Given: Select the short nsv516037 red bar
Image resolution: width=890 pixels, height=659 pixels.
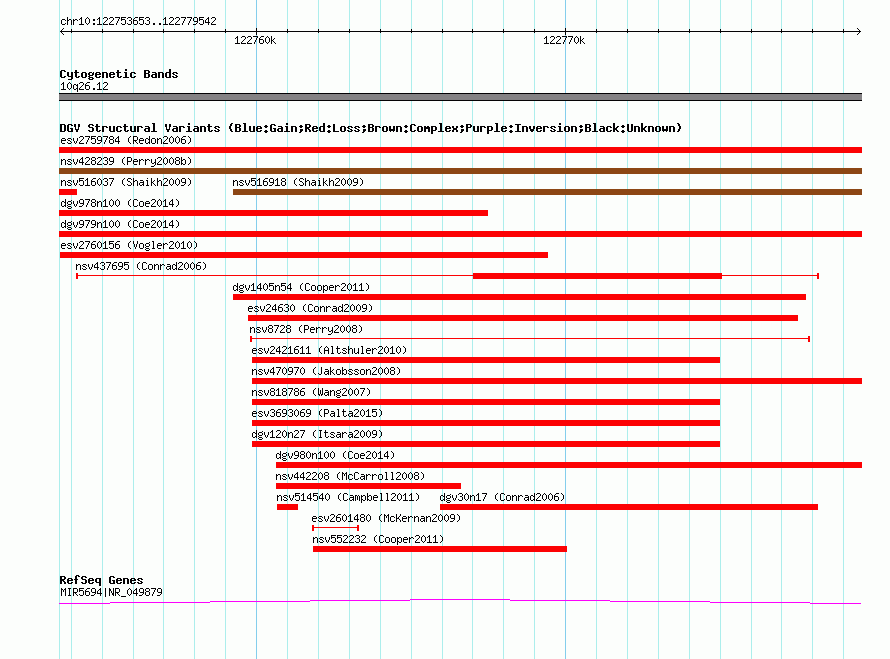Looking at the screenshot, I should click(x=68, y=192).
